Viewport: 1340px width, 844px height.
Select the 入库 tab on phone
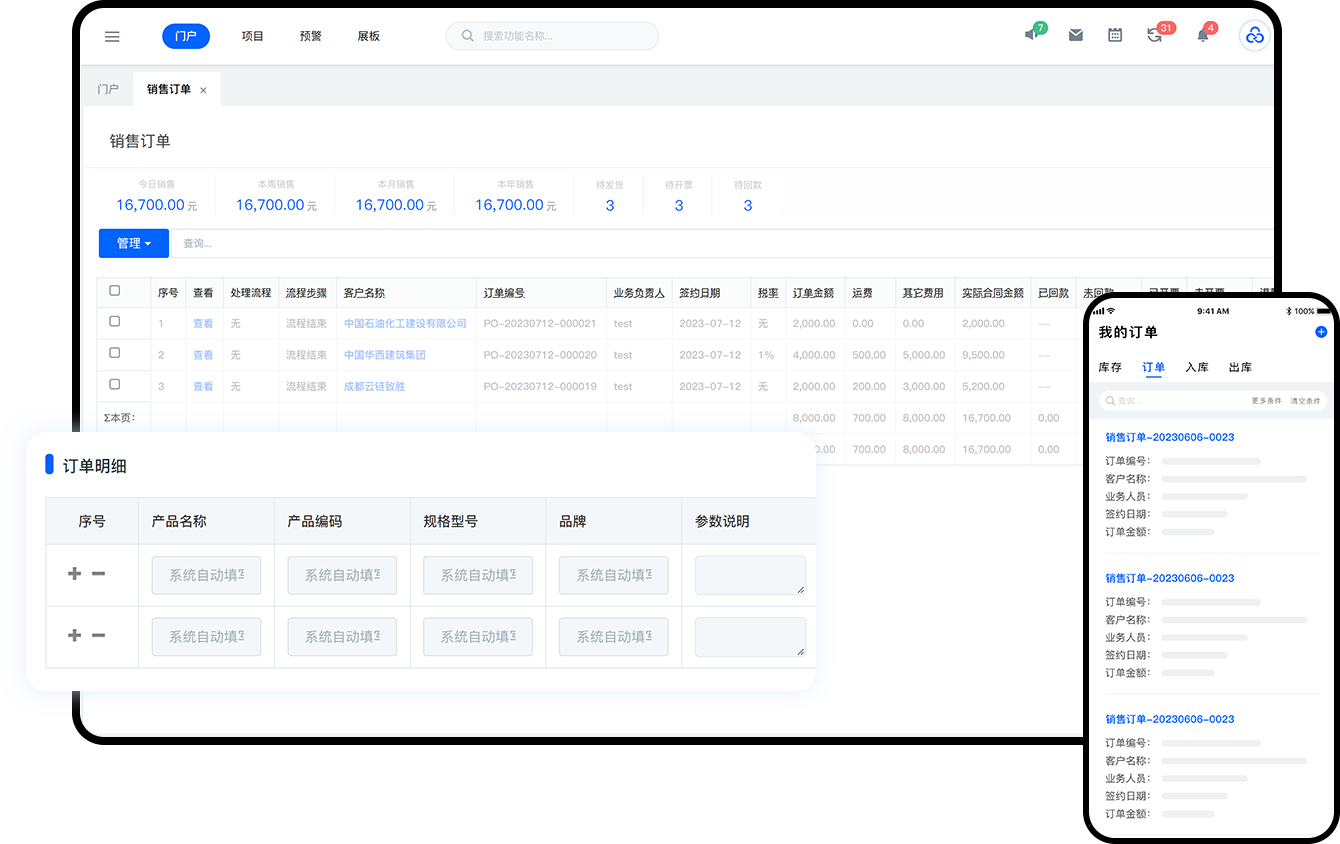(1197, 368)
